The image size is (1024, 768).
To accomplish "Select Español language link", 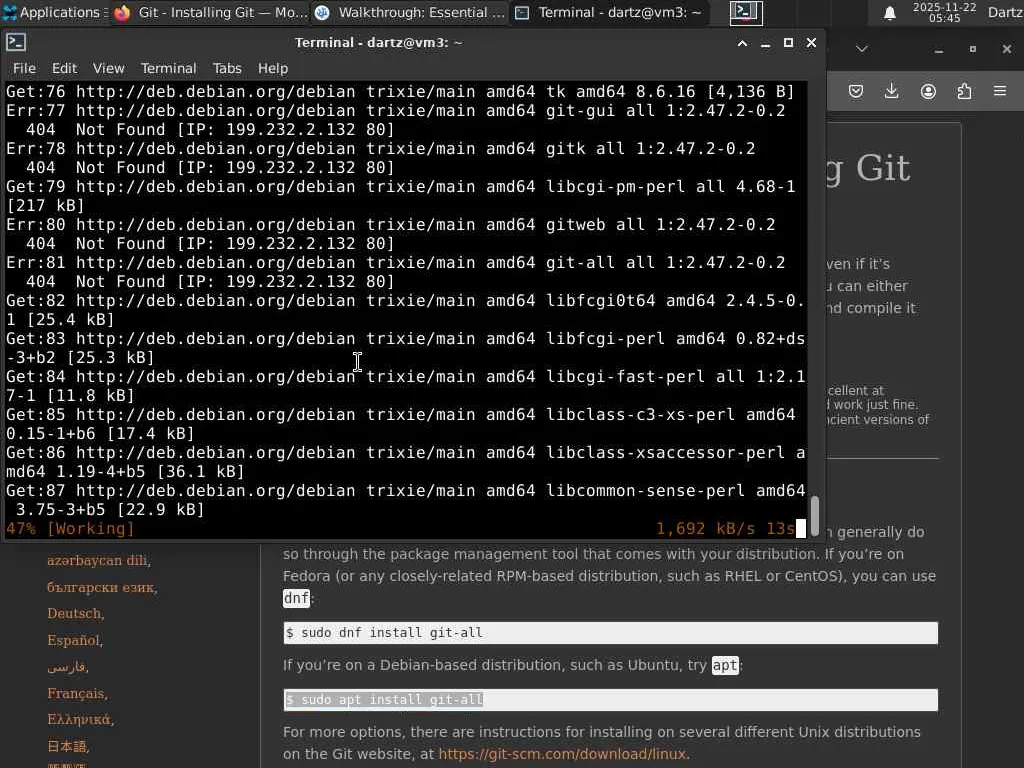I will (74, 640).
